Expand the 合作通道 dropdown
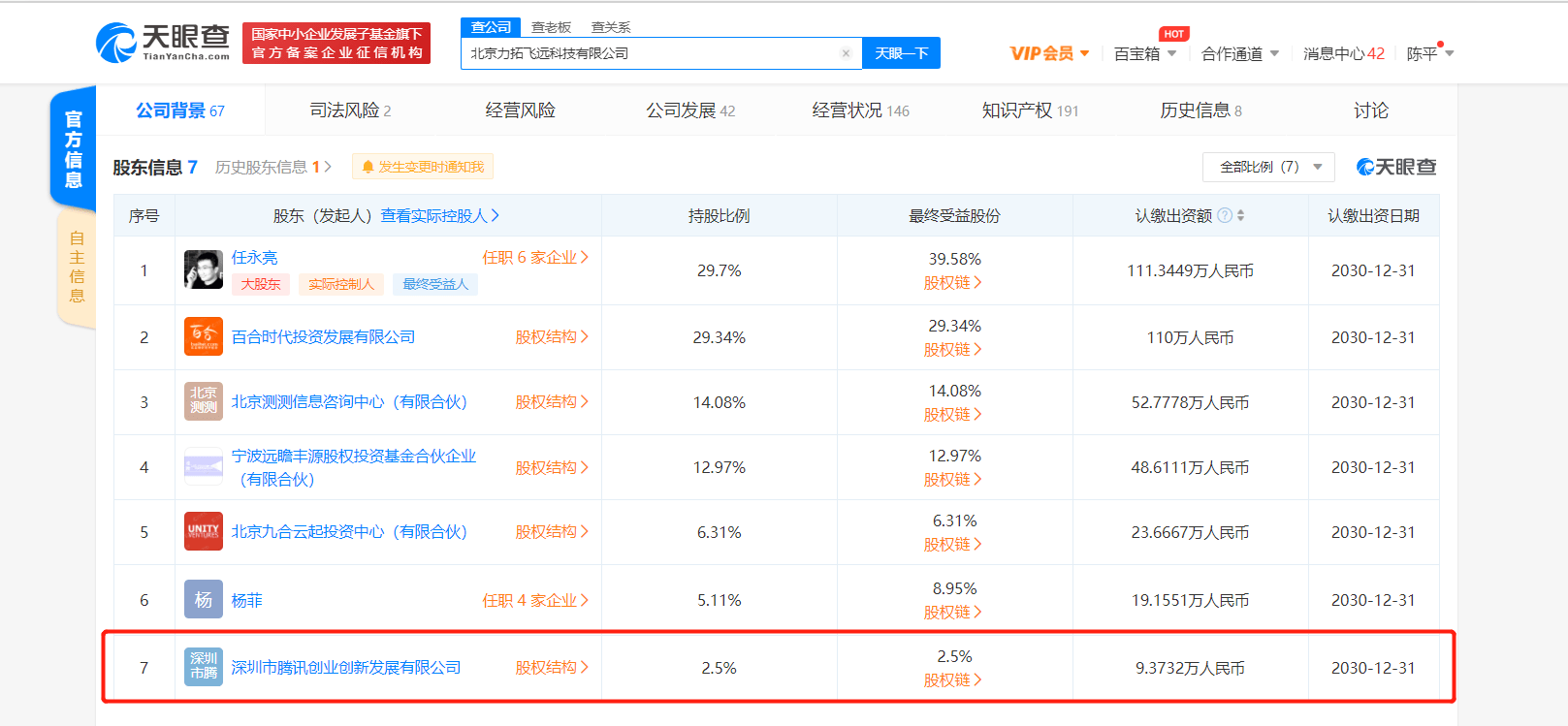 pos(1240,53)
